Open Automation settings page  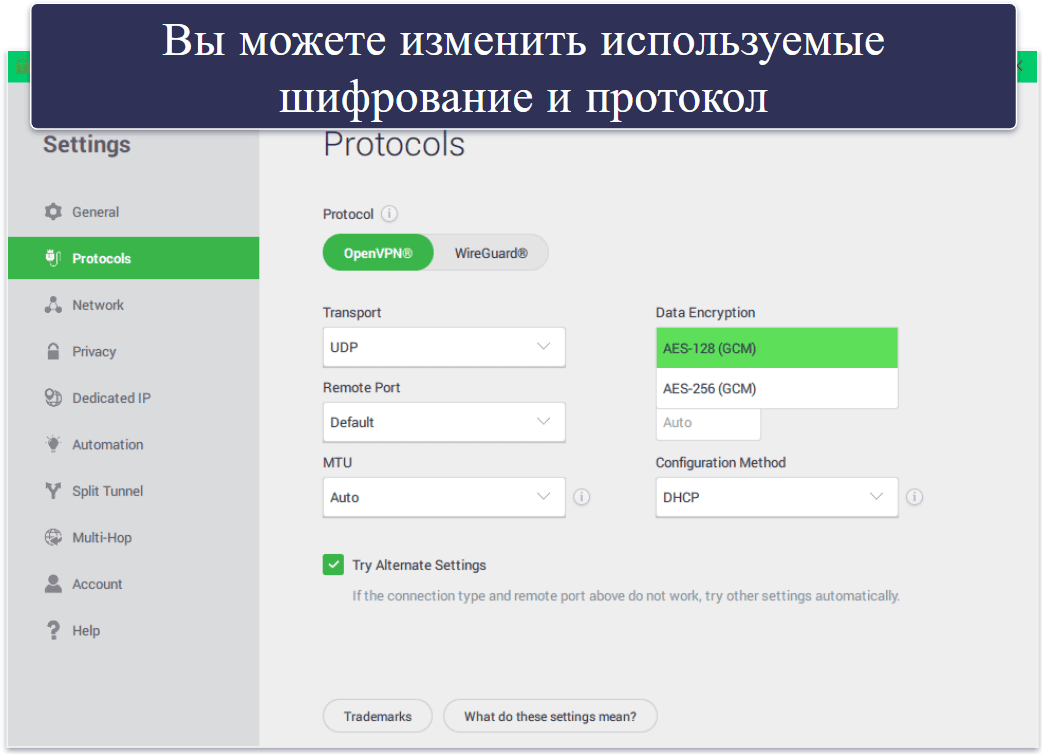(134, 444)
